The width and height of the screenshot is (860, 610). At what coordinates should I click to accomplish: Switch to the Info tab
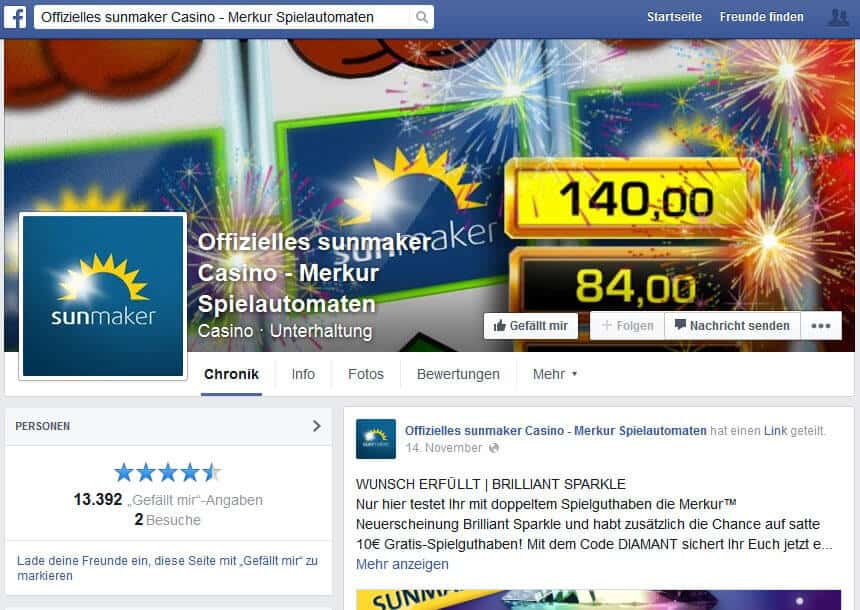coord(303,374)
